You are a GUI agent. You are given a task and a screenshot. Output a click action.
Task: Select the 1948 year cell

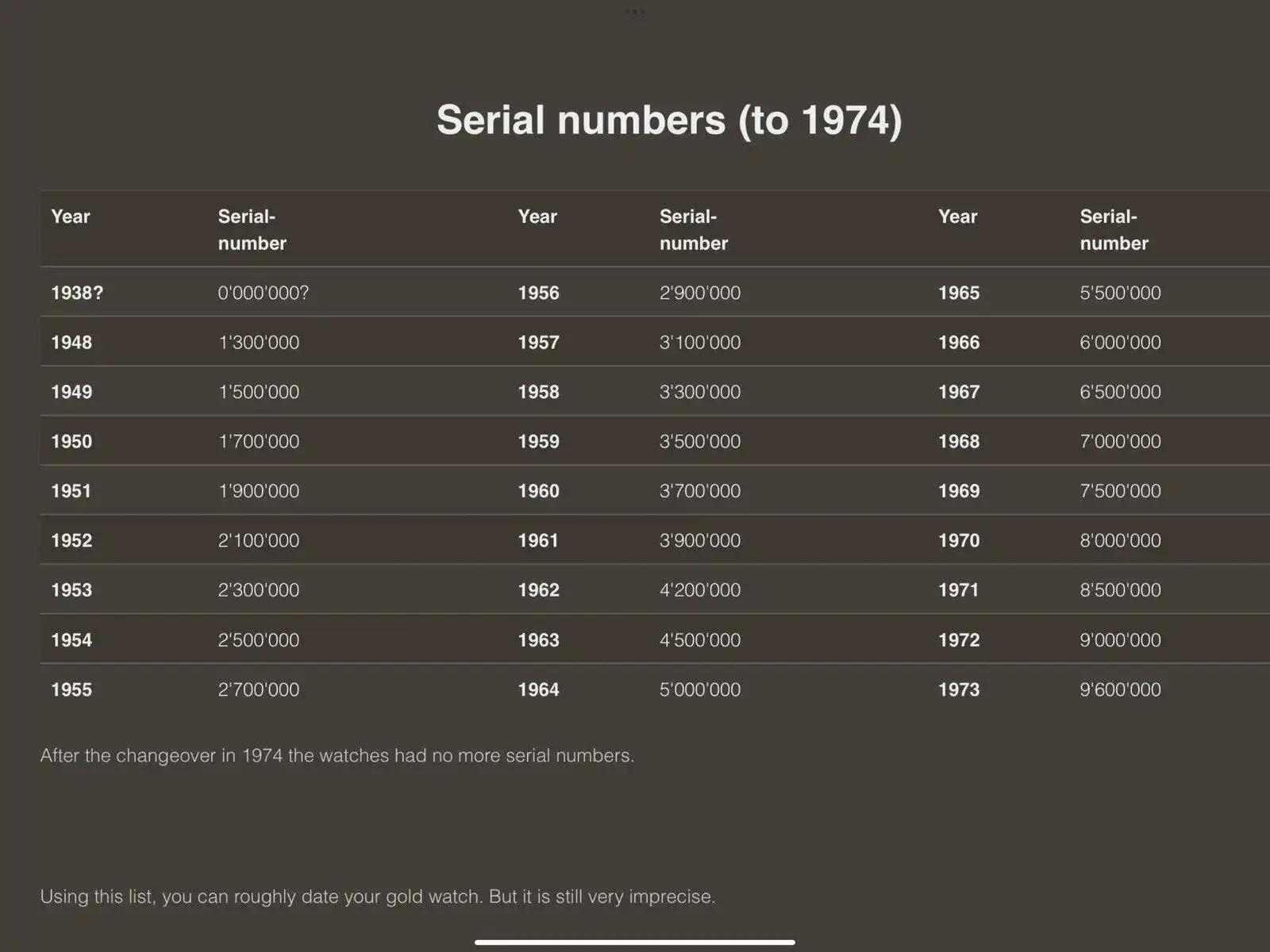click(71, 343)
